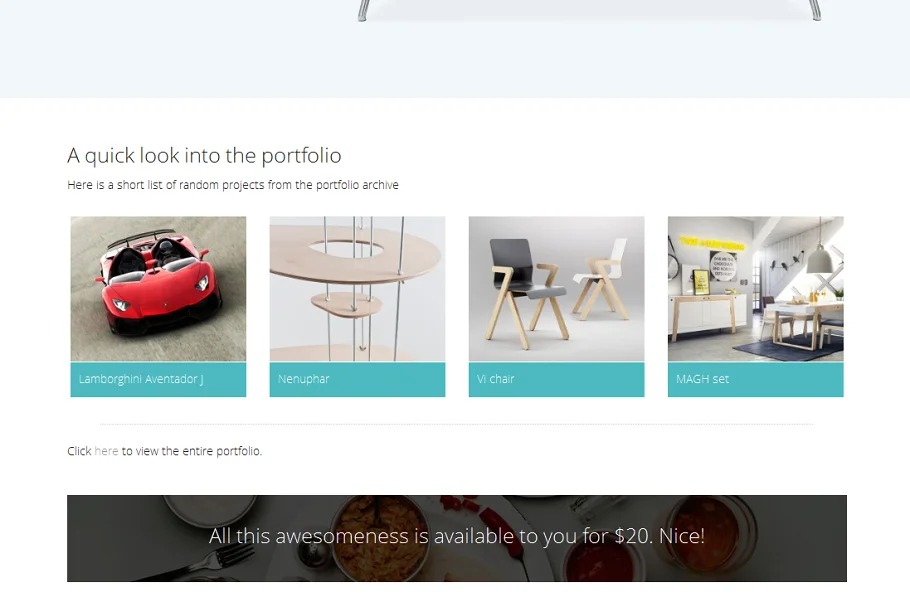This screenshot has width=910, height=607.
Task: Select the random projects subtitle text
Action: coord(233,185)
